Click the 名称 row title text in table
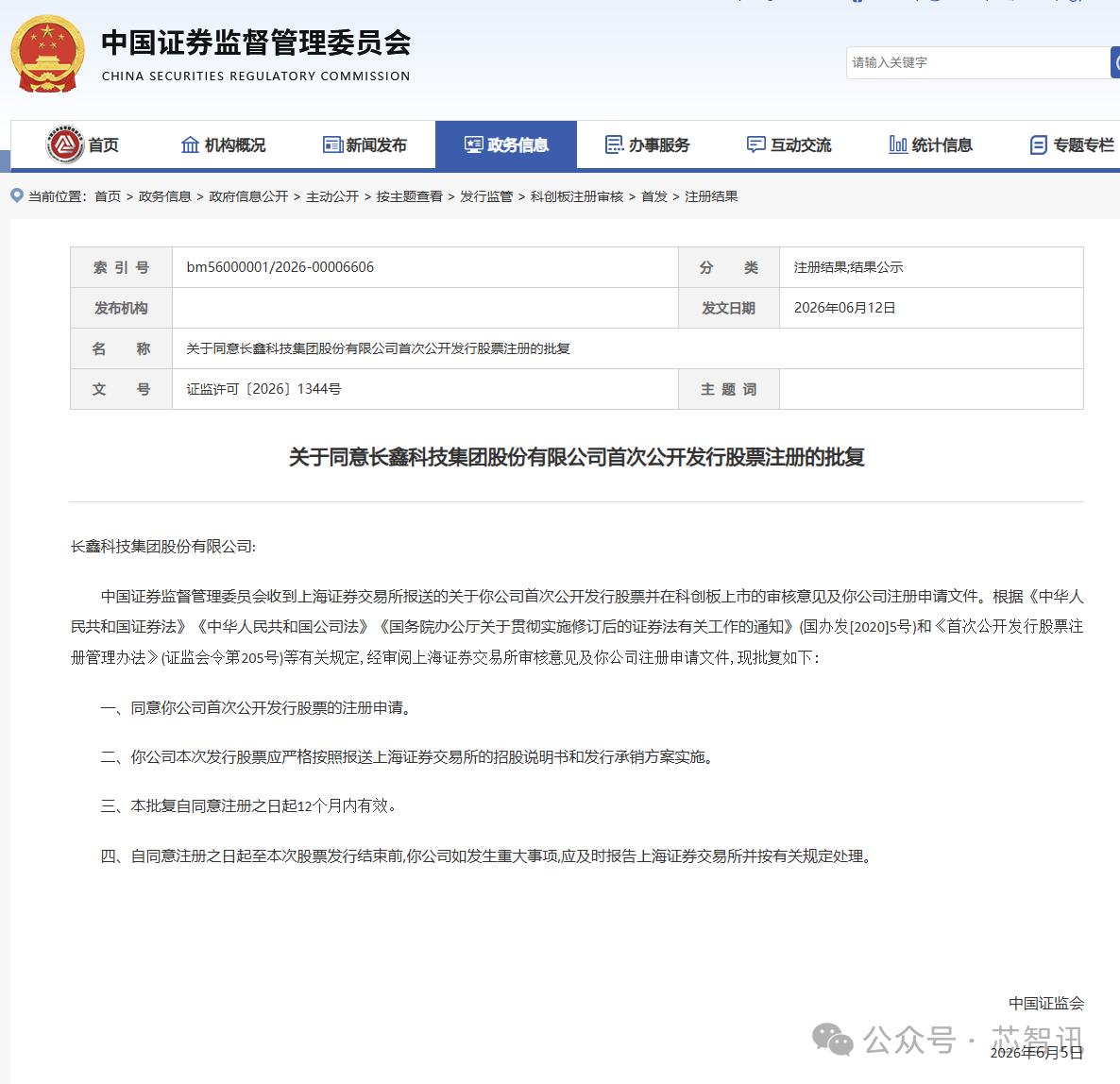 [x=378, y=348]
